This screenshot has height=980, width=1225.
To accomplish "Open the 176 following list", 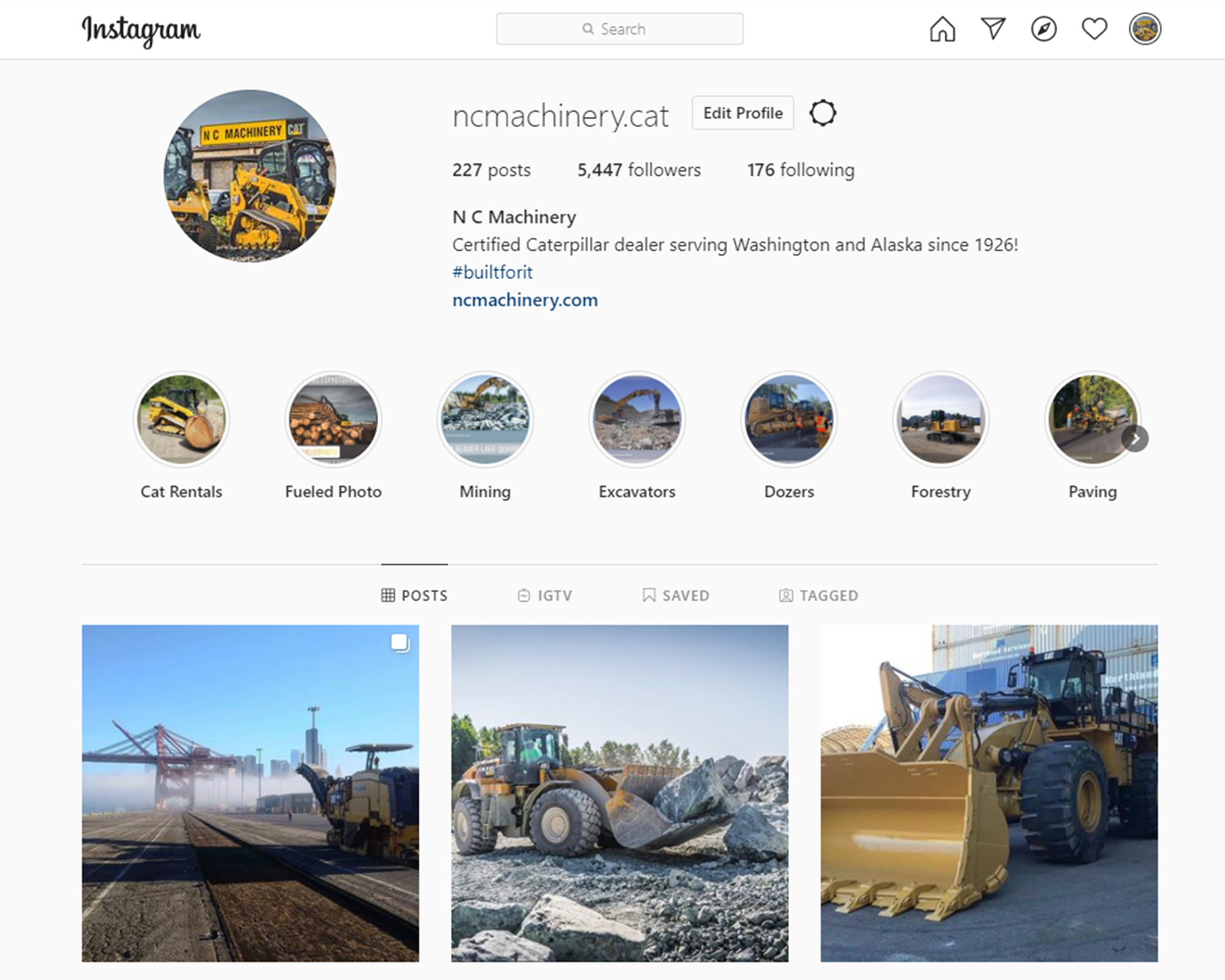I will [801, 170].
